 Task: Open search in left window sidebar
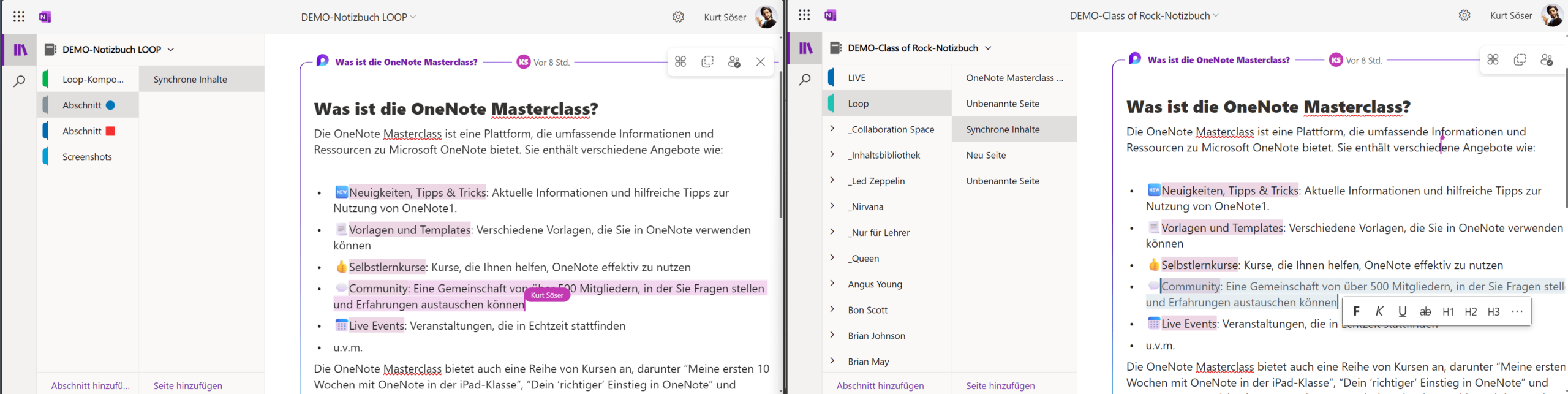(20, 81)
